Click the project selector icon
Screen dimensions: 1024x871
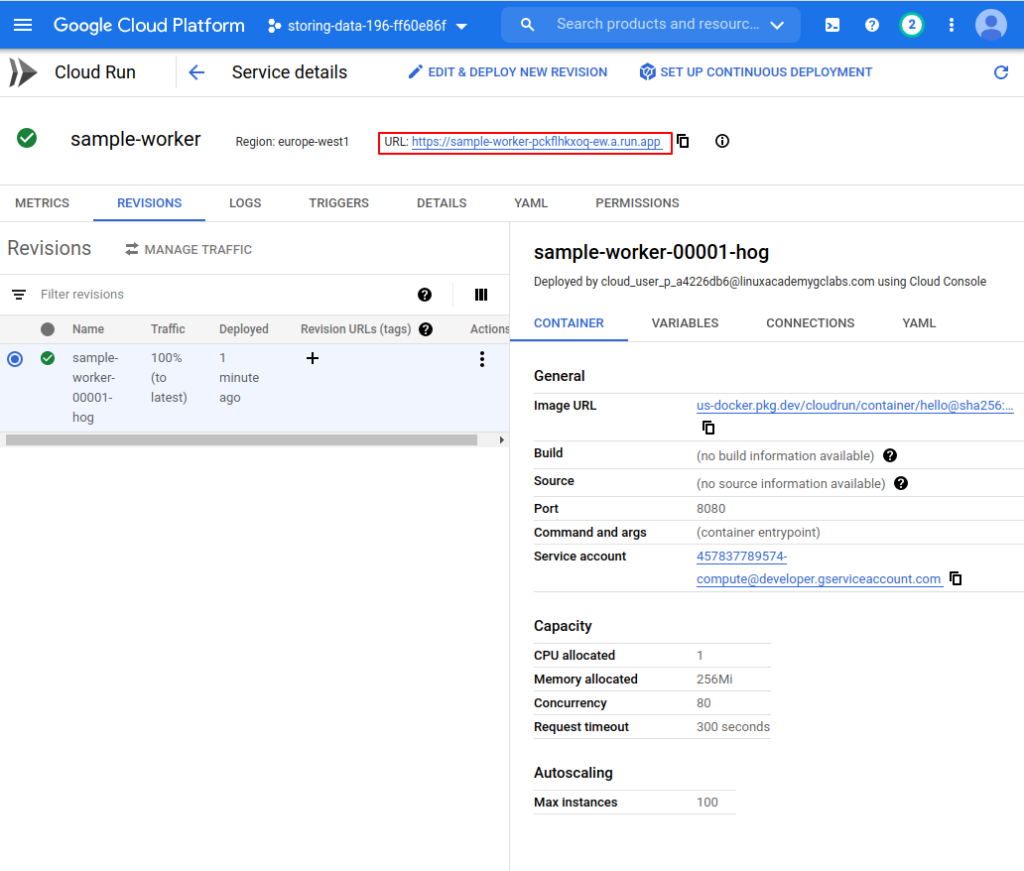(x=274, y=25)
